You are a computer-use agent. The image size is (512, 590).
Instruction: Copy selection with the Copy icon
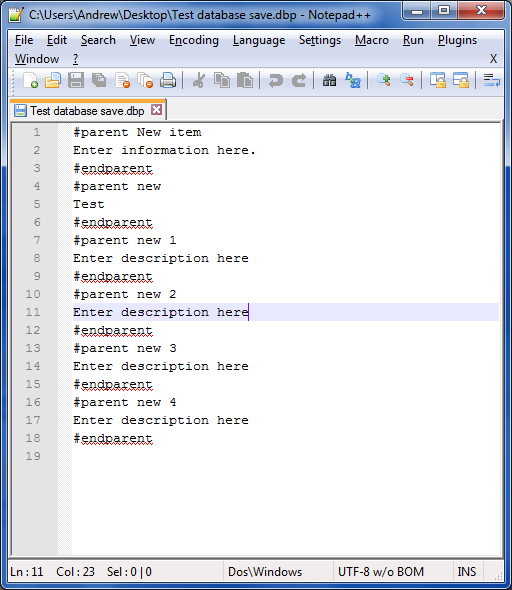click(x=222, y=80)
